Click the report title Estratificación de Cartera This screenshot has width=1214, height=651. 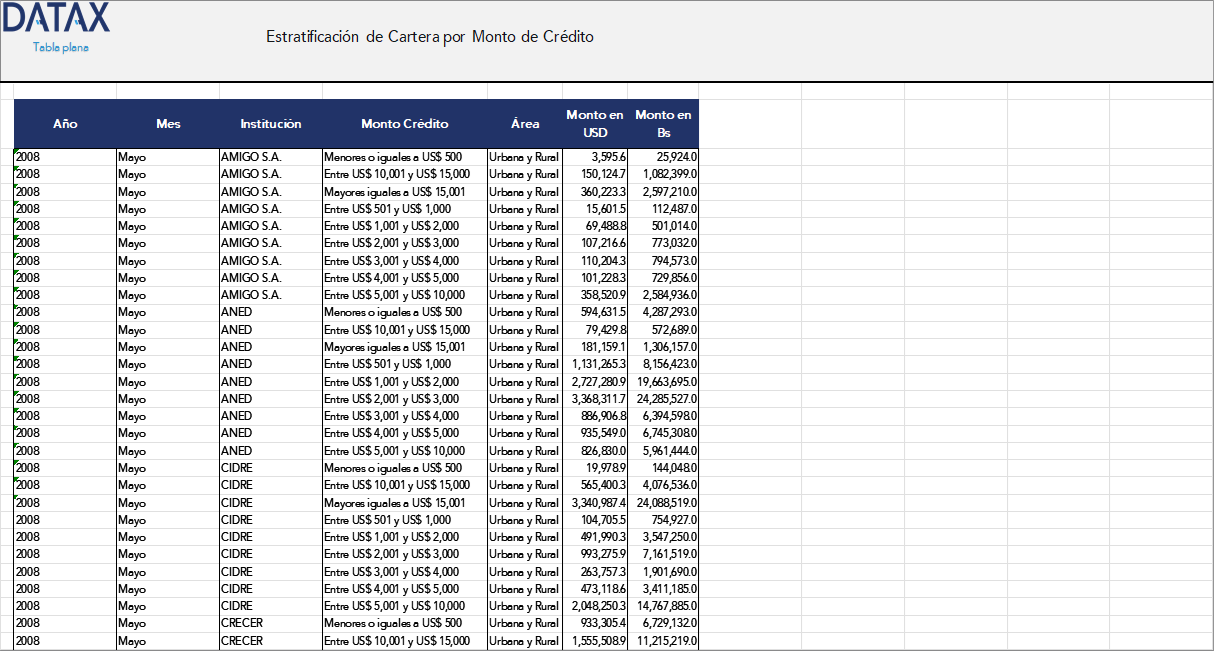coord(430,36)
